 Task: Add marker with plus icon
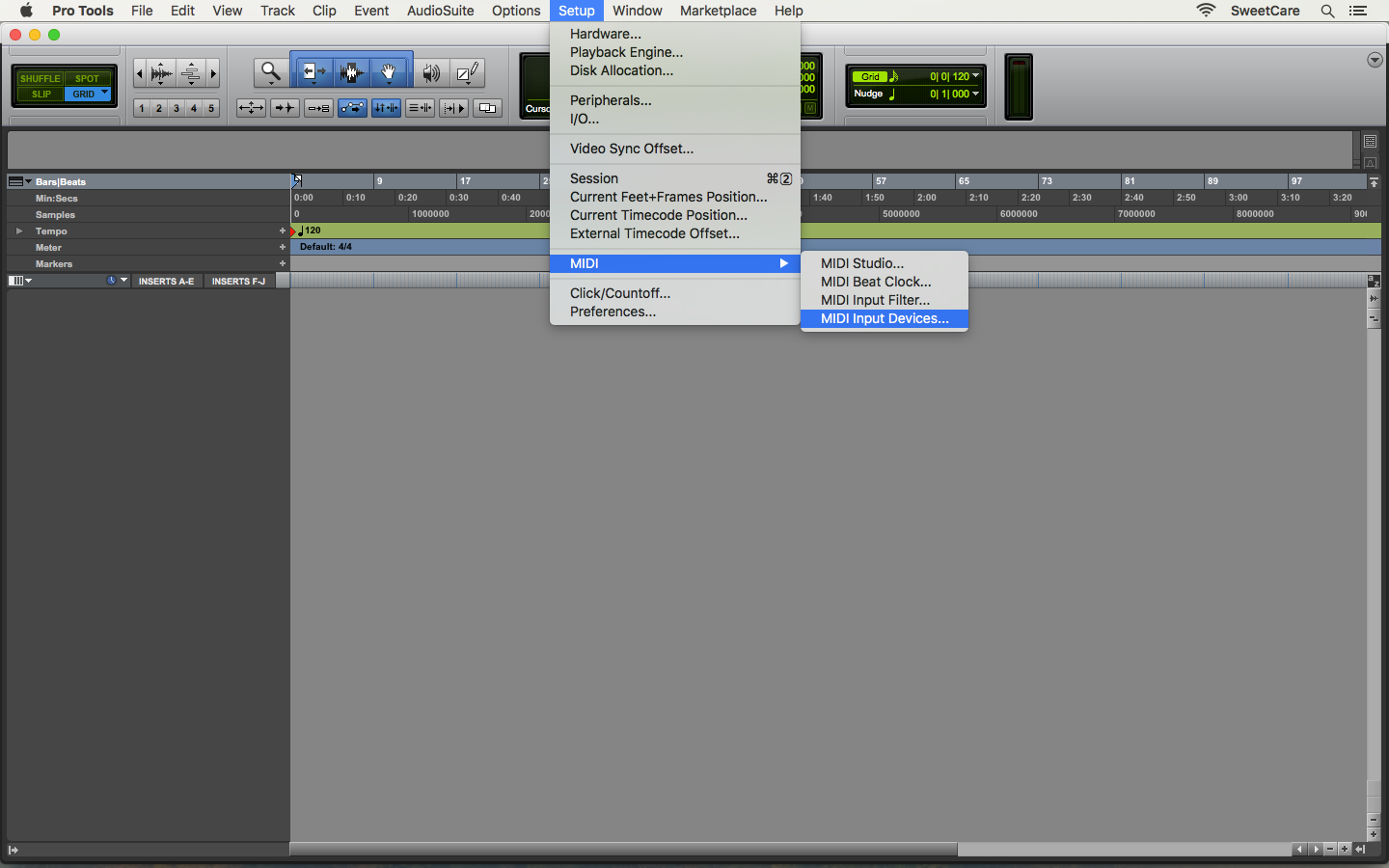(283, 264)
